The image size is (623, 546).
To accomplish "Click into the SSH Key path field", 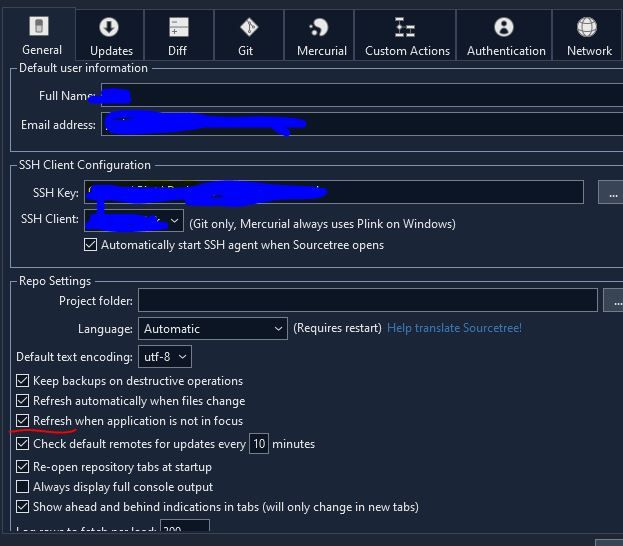I will coord(334,192).
